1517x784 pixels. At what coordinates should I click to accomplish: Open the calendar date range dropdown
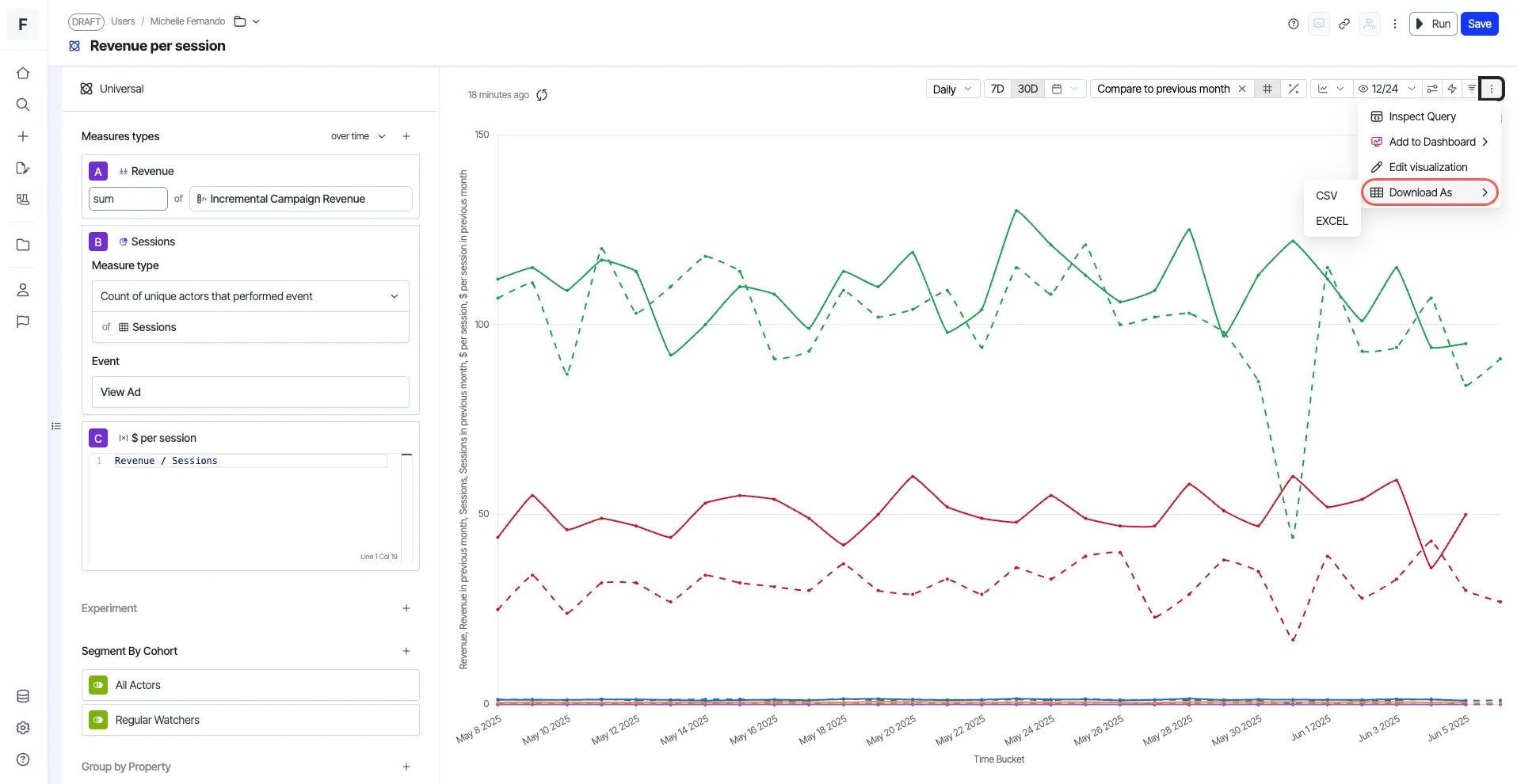(x=1065, y=89)
